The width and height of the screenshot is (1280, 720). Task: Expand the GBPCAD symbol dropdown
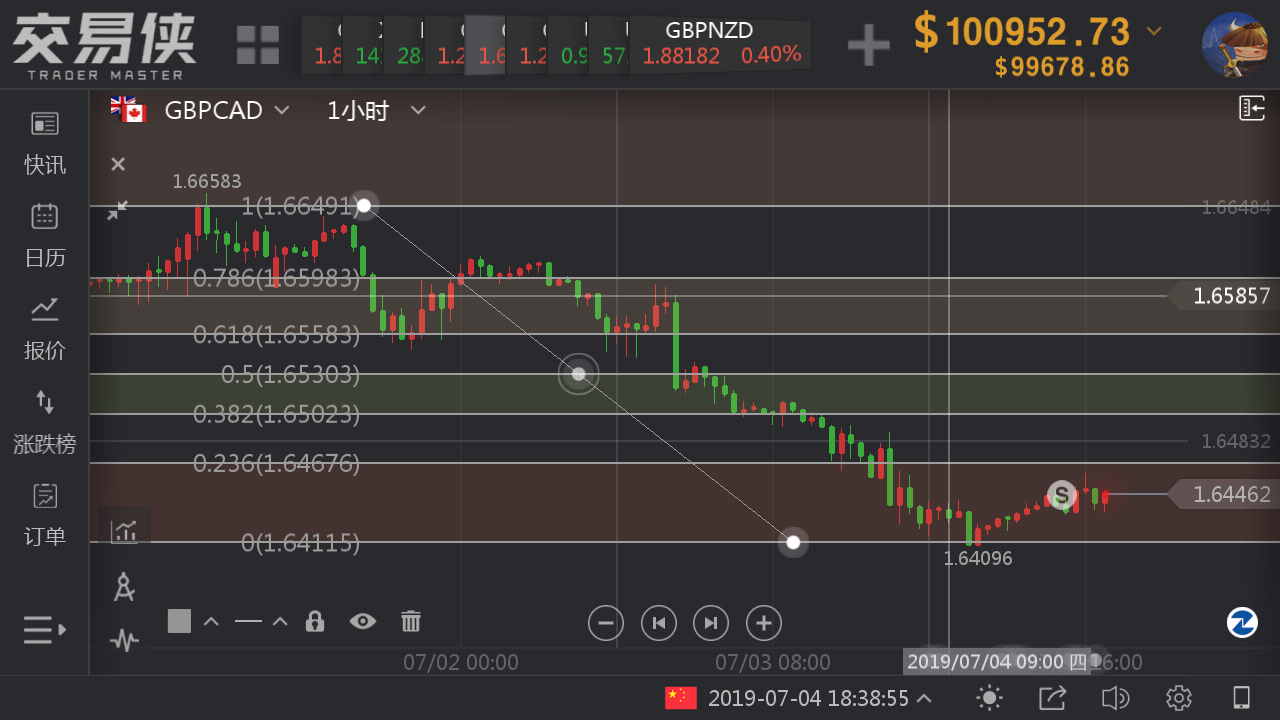click(x=282, y=110)
